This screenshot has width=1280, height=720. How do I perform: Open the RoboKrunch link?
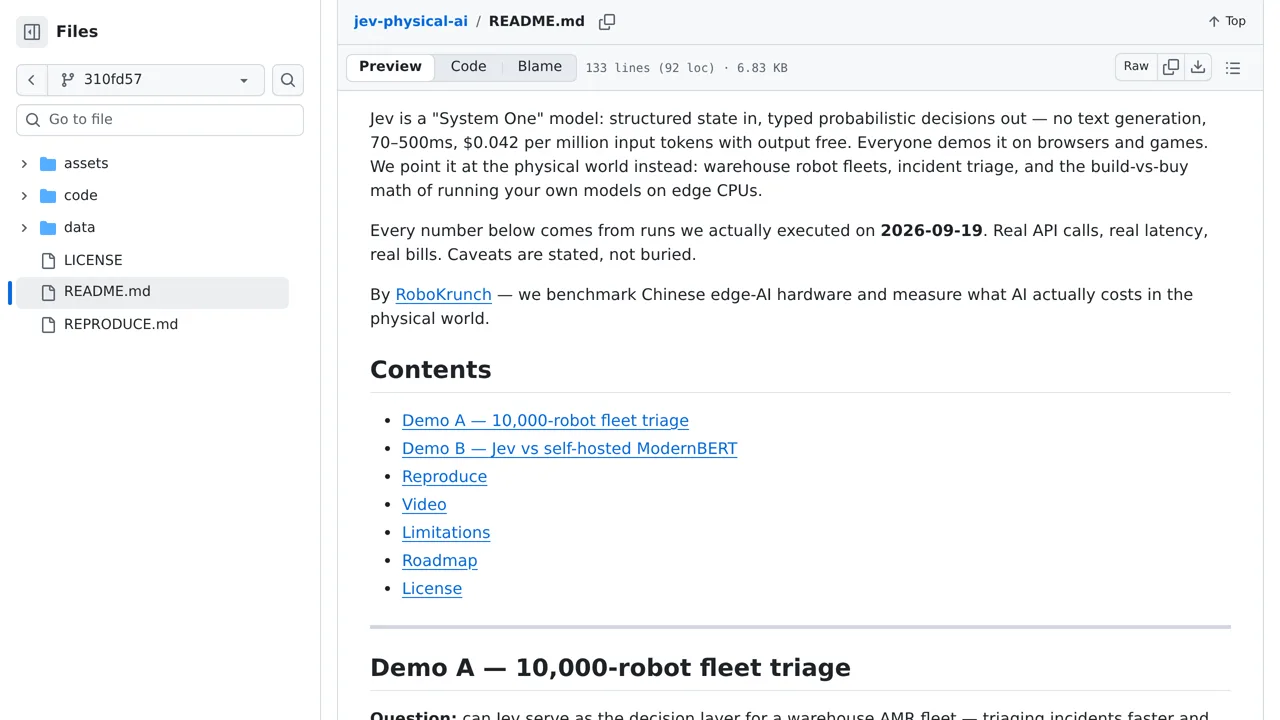point(443,294)
